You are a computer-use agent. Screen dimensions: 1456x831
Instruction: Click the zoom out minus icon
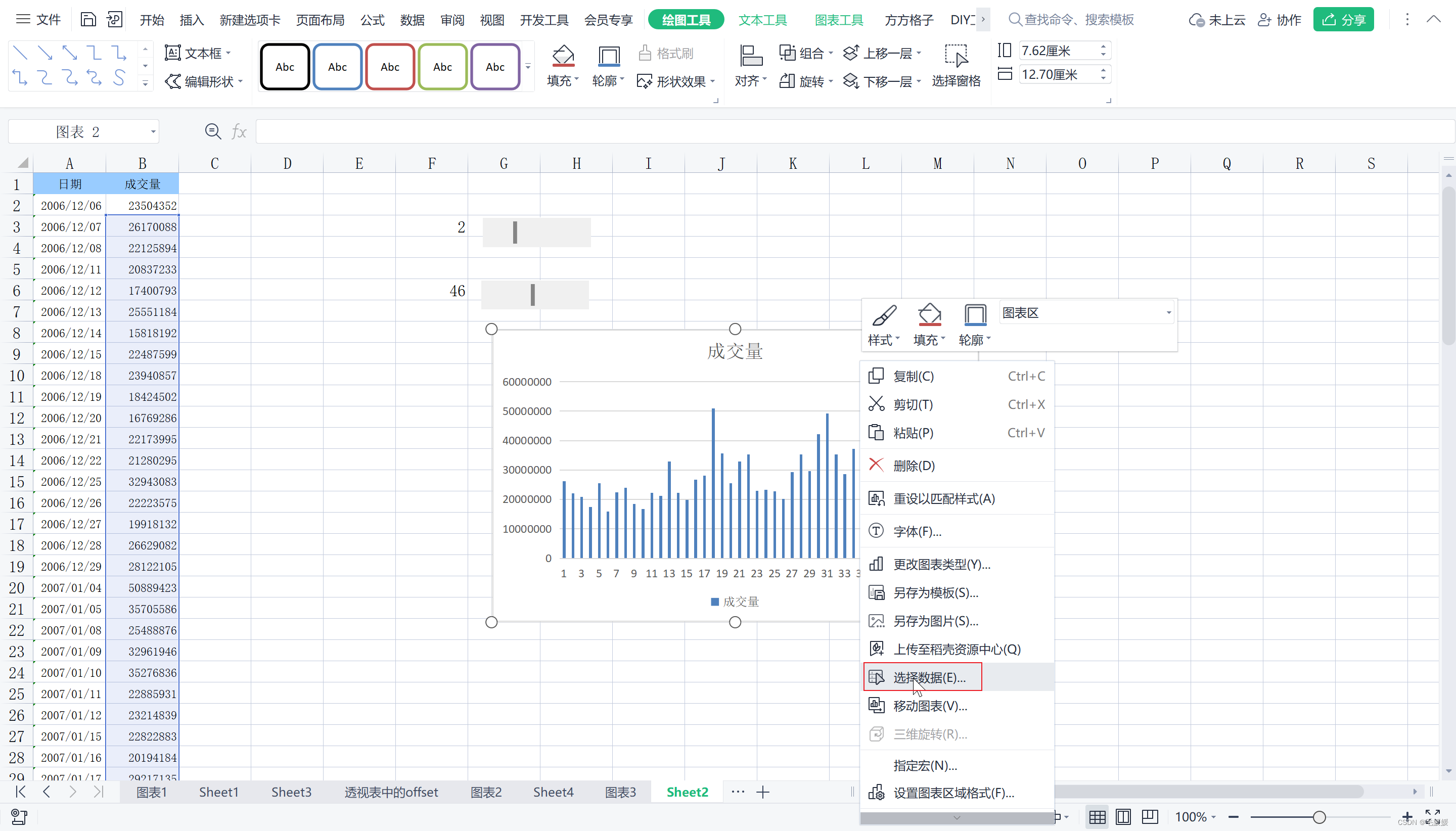[1234, 817]
